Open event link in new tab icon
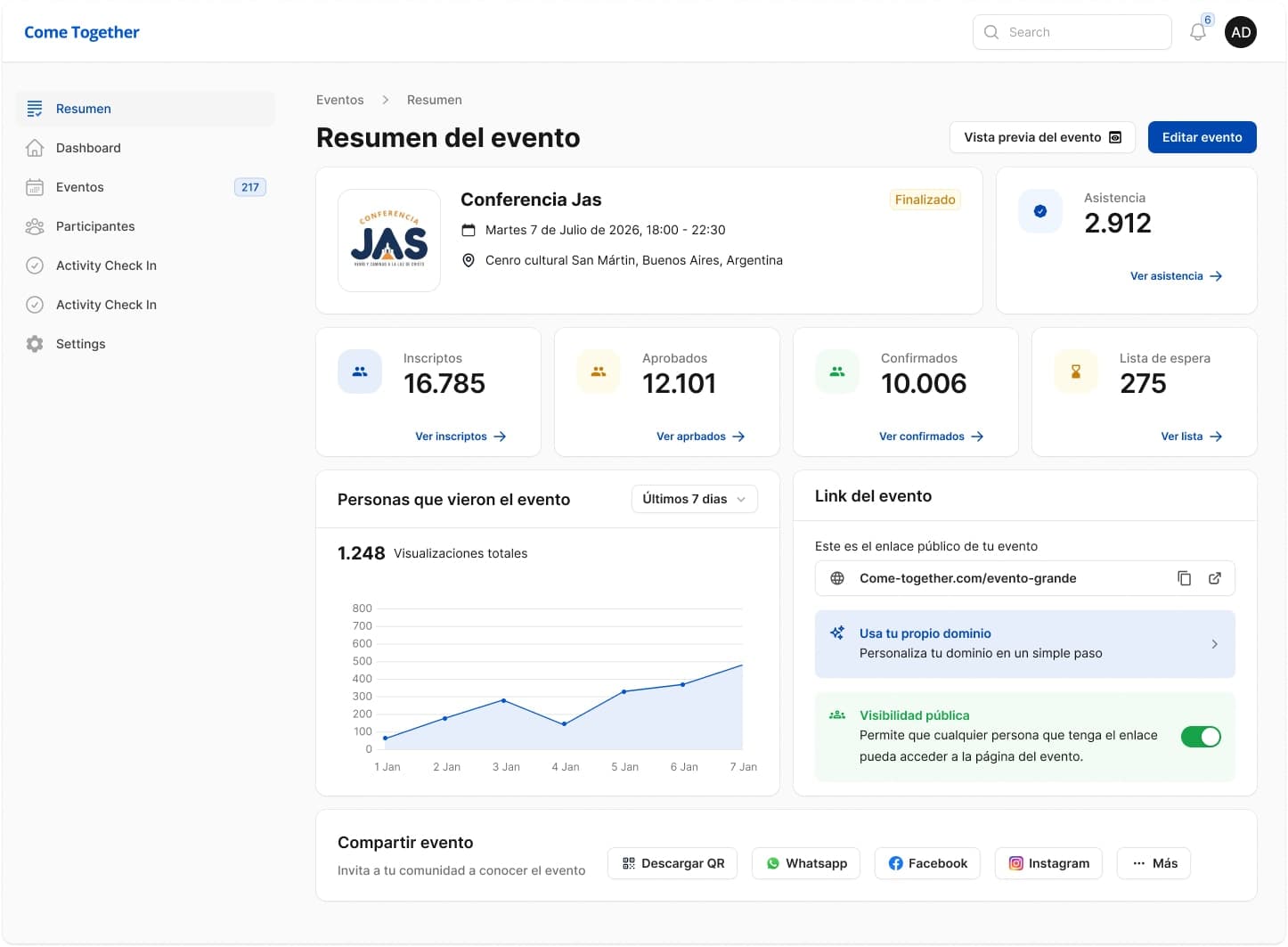 click(x=1215, y=578)
